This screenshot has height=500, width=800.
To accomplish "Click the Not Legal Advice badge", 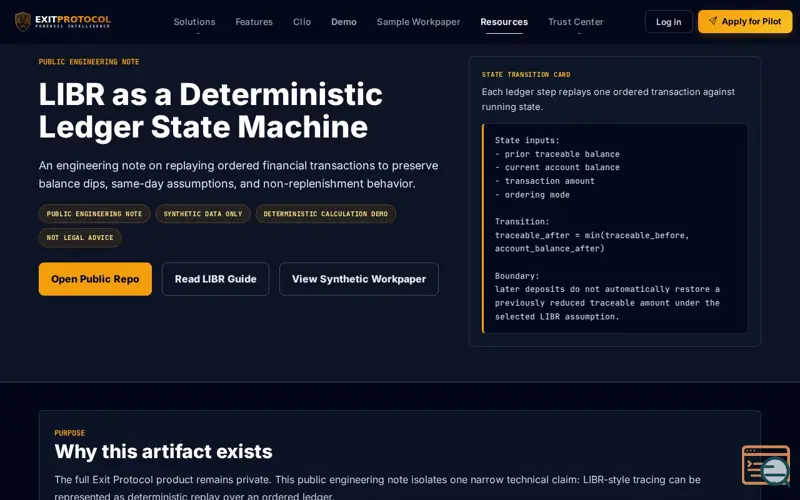I will point(80,238).
